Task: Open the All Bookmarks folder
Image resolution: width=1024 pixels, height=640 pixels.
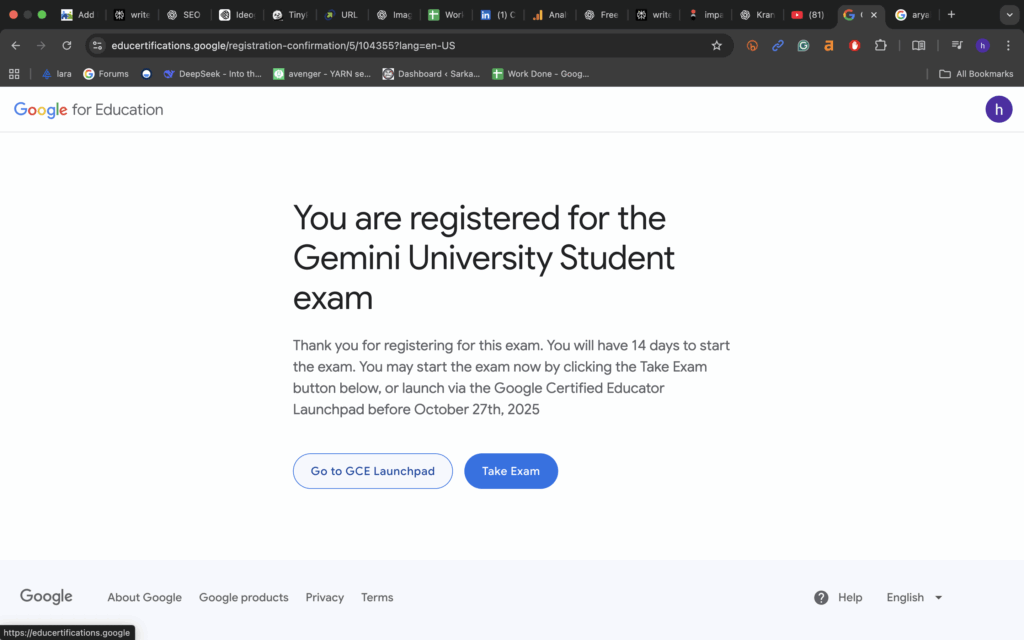Action: tap(976, 74)
